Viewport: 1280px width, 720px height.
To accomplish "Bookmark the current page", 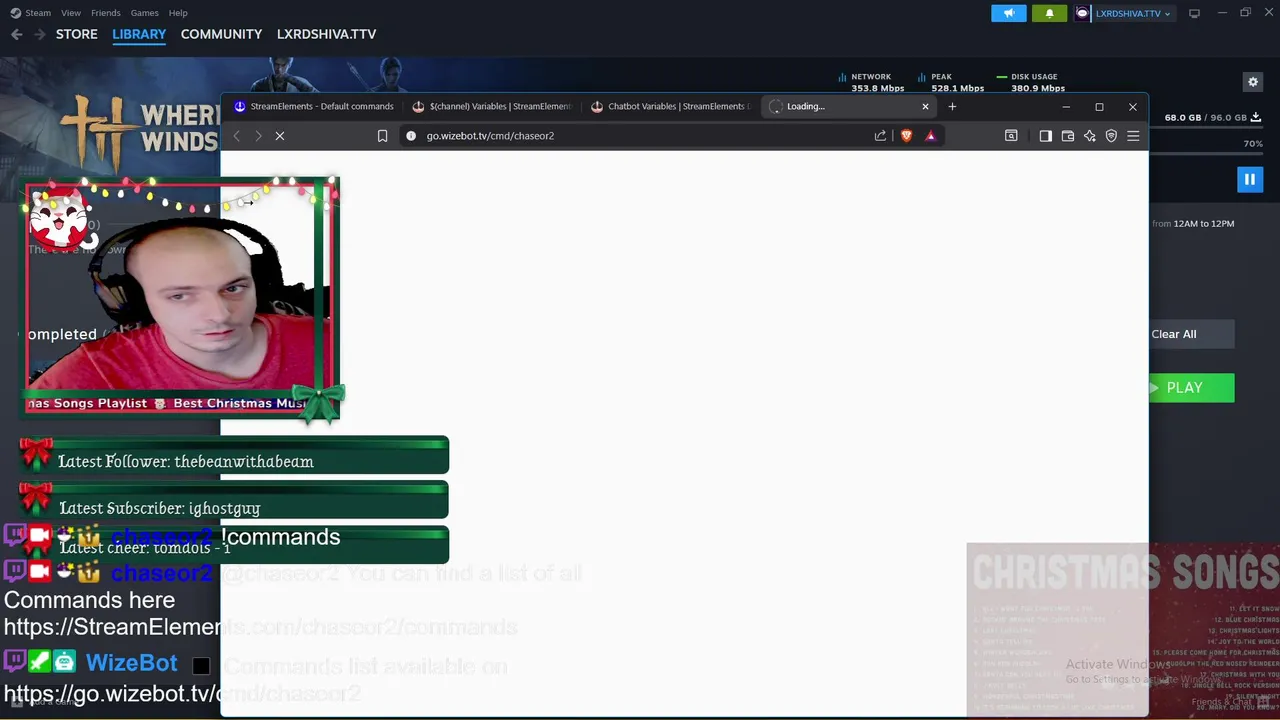I will tap(382, 136).
